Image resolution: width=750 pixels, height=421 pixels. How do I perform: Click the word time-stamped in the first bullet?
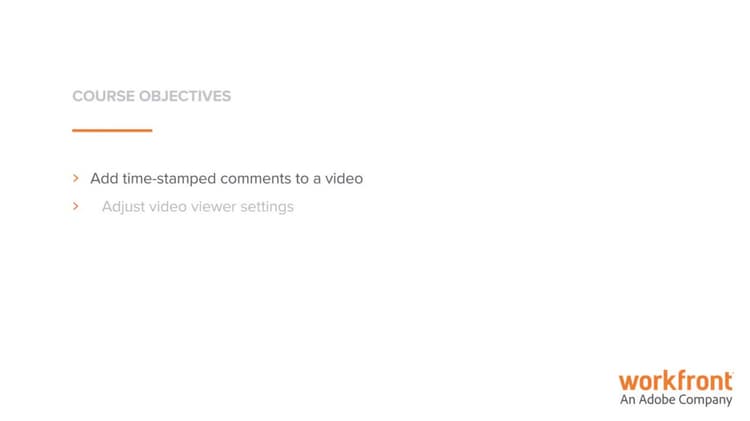(169, 179)
